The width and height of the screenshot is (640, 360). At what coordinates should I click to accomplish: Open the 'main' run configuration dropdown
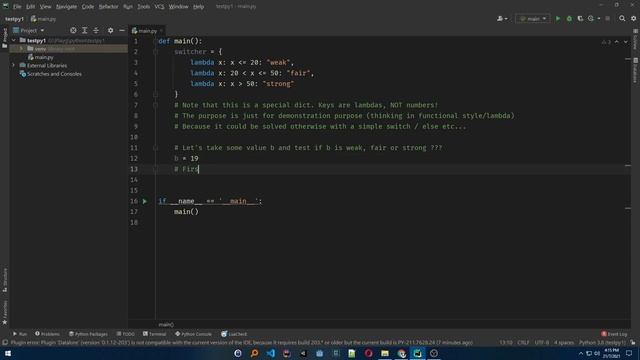[x=533, y=18]
